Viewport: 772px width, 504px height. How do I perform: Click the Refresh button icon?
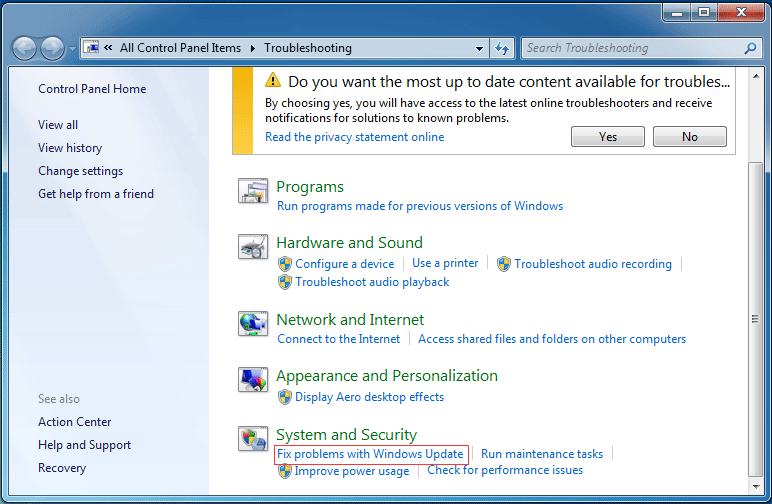(x=502, y=48)
